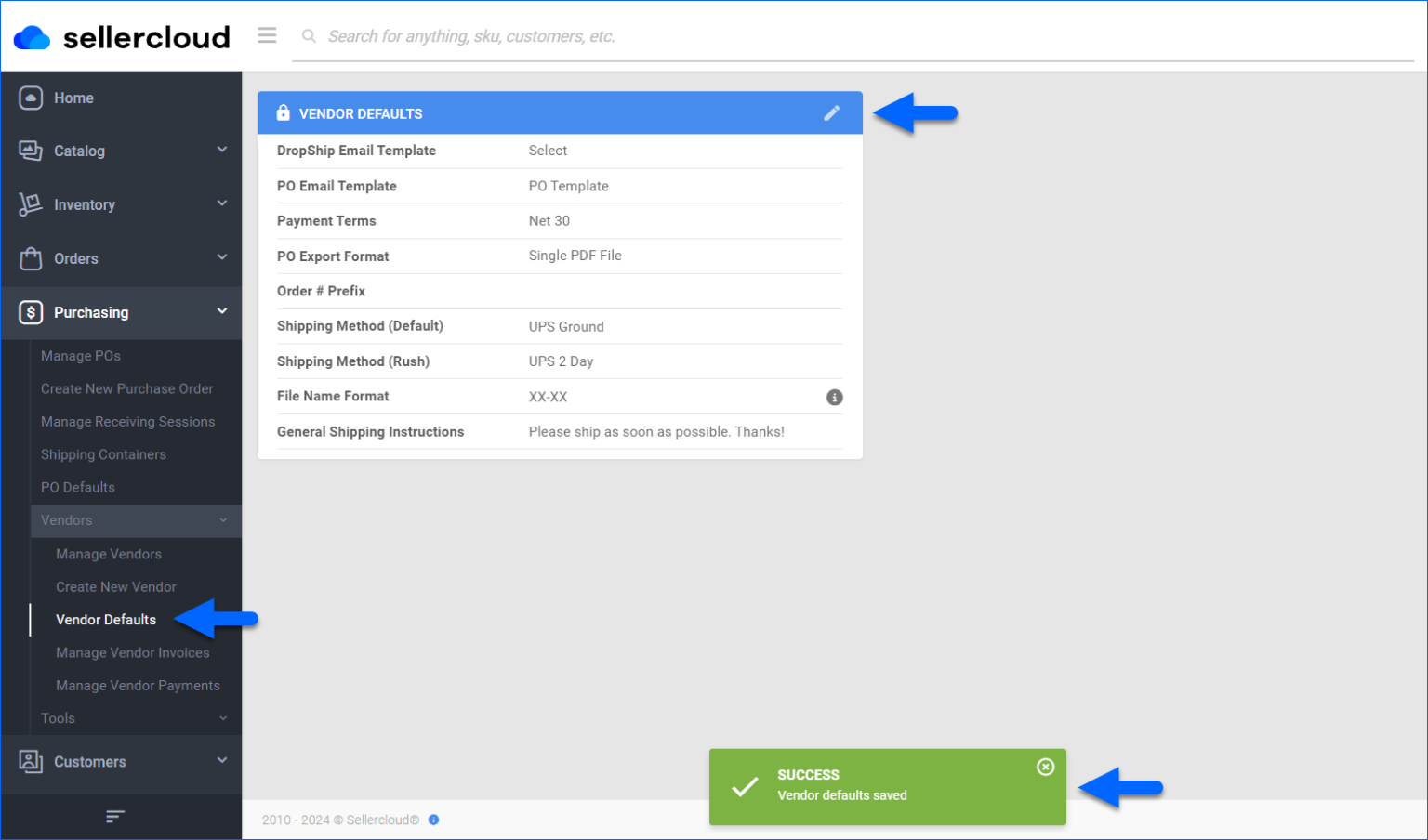Click the Home icon in the sidebar
This screenshot has width=1428, height=840.
coord(31,98)
